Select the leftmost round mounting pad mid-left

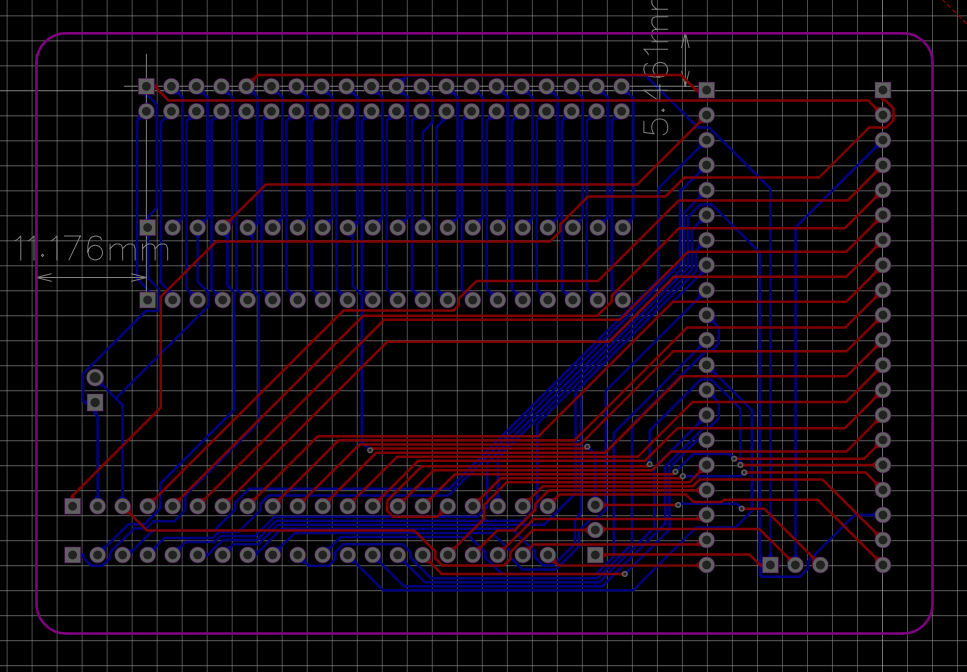[94, 379]
